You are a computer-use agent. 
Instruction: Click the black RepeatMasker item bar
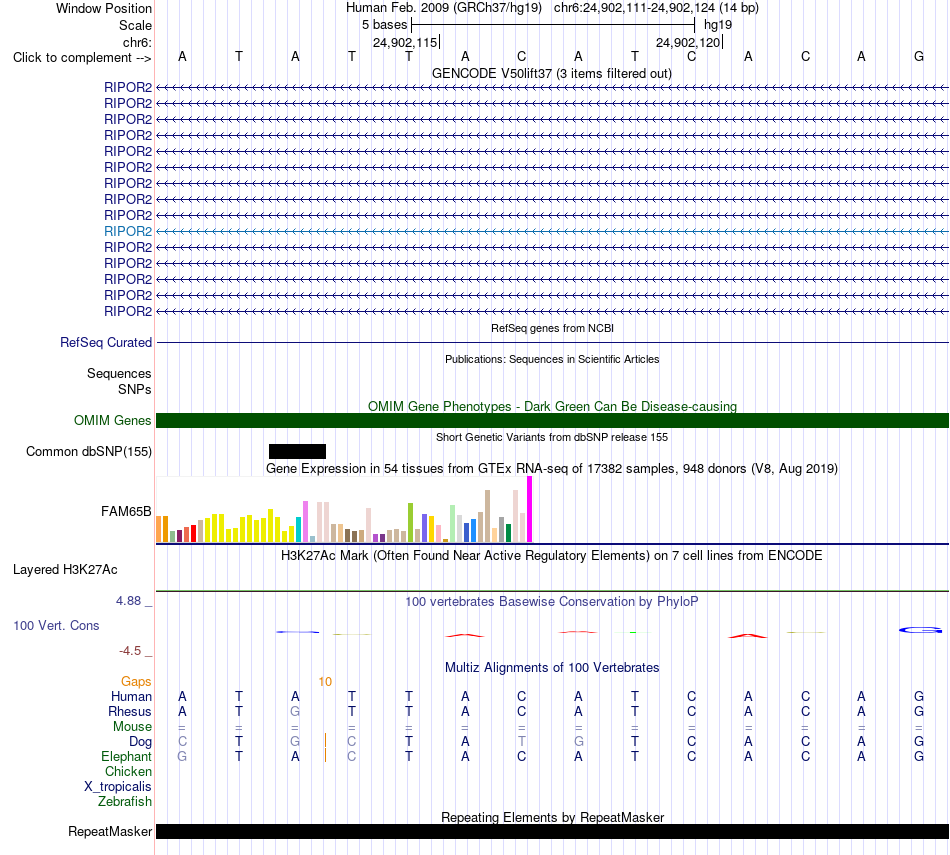pos(552,831)
